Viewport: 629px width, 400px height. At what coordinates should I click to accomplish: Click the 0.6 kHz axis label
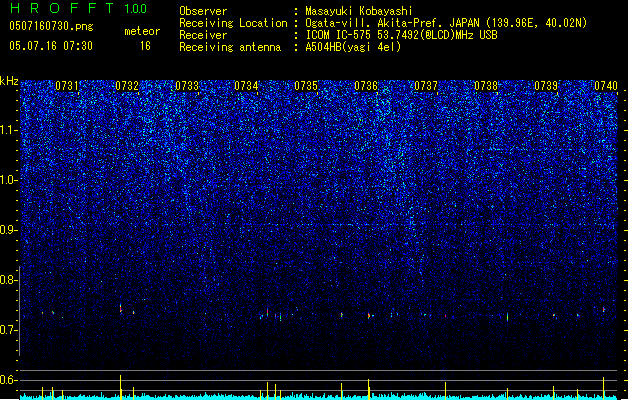(8, 380)
